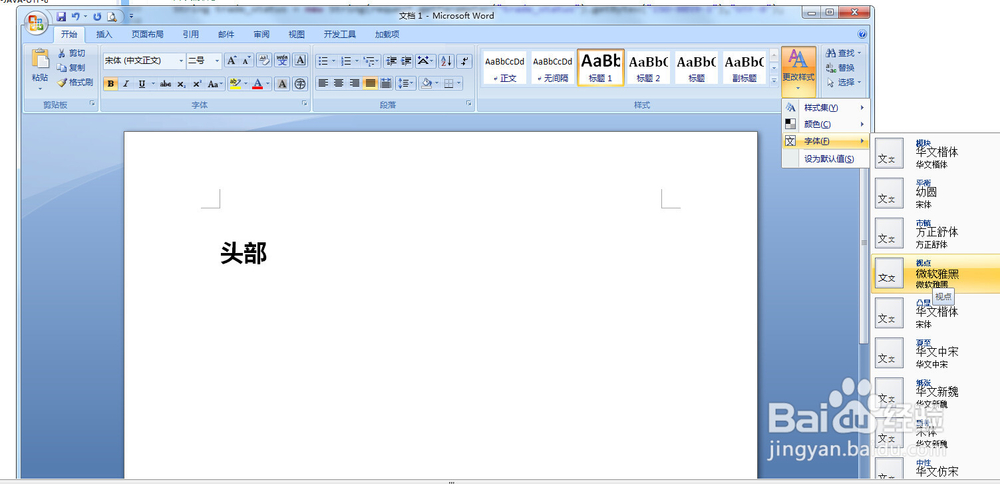Open the 查找 Find button

[843, 54]
